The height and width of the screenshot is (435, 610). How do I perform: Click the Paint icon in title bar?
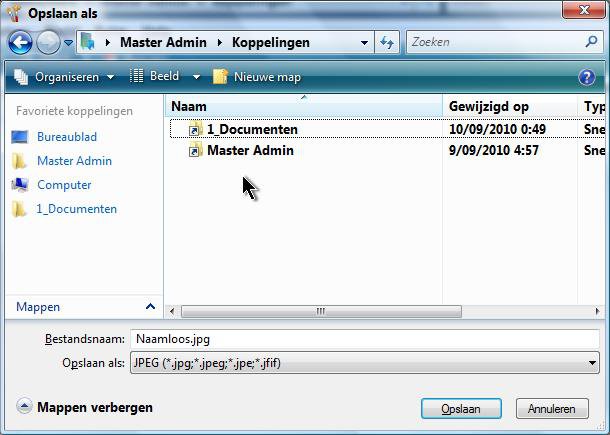click(x=14, y=13)
